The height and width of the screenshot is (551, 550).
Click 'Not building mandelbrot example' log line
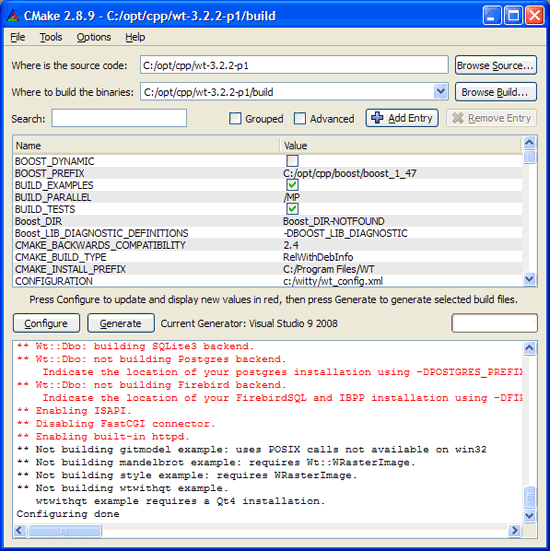[216, 462]
